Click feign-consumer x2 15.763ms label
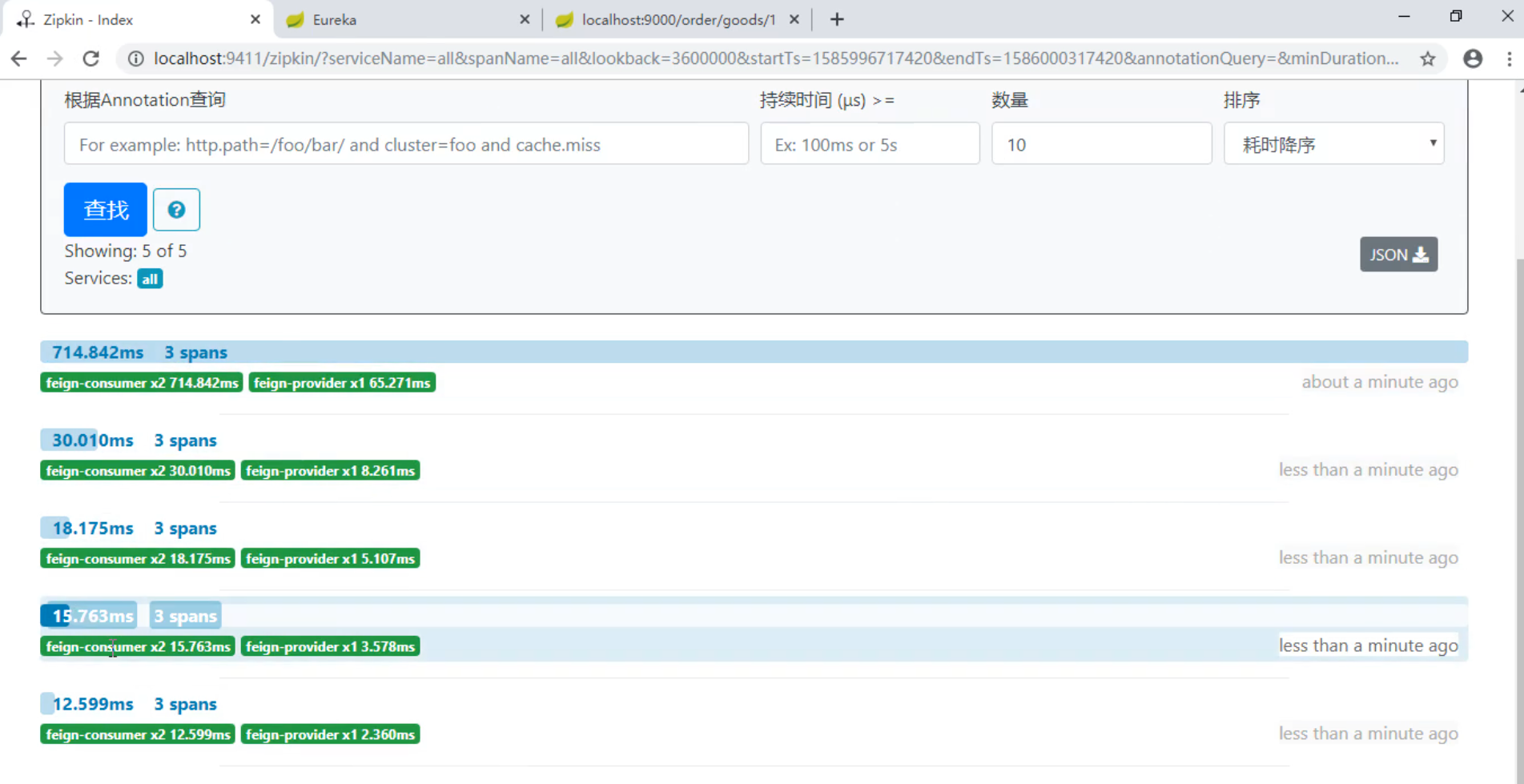The image size is (1524, 784). 138,646
